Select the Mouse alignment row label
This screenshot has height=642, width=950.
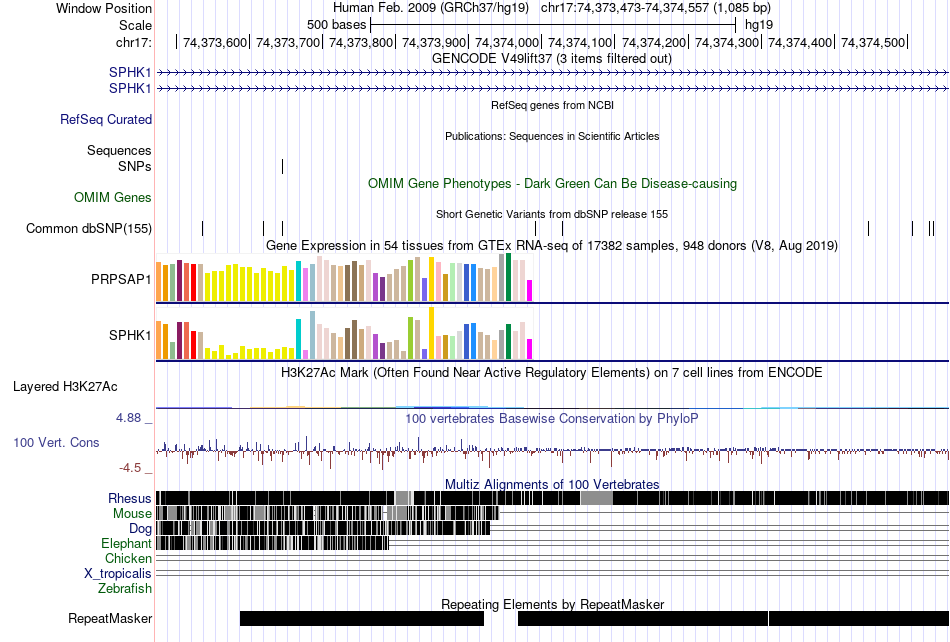point(131,514)
